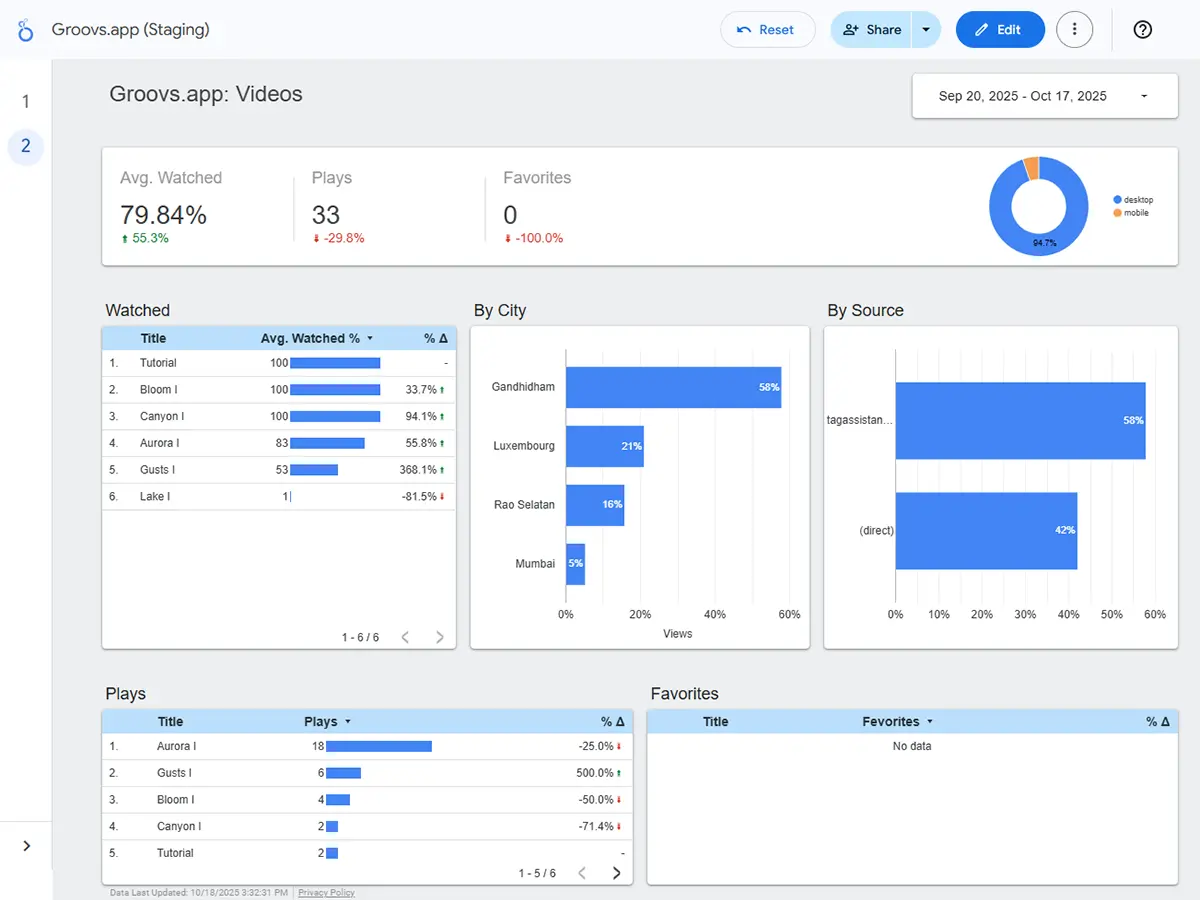Sort Plays table by Plays column
The height and width of the screenshot is (900, 1200).
(321, 721)
